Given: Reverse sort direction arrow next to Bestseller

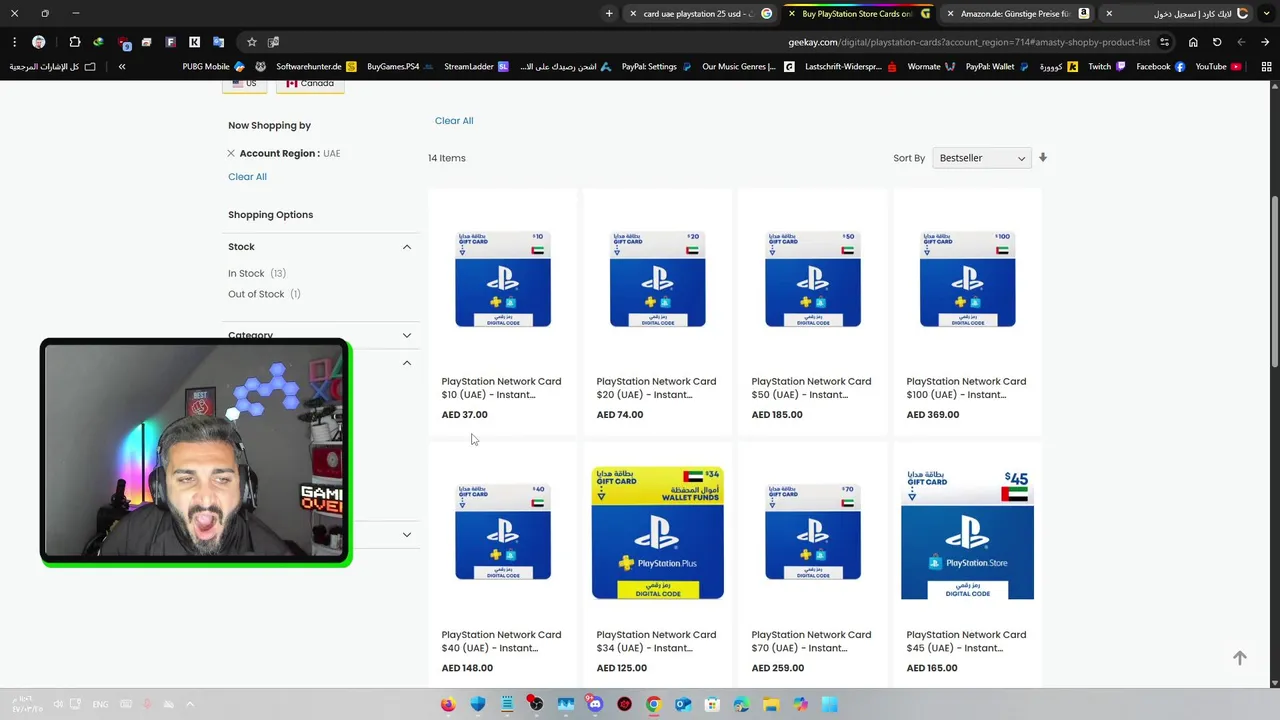Looking at the screenshot, I should pyautogui.click(x=1043, y=158).
